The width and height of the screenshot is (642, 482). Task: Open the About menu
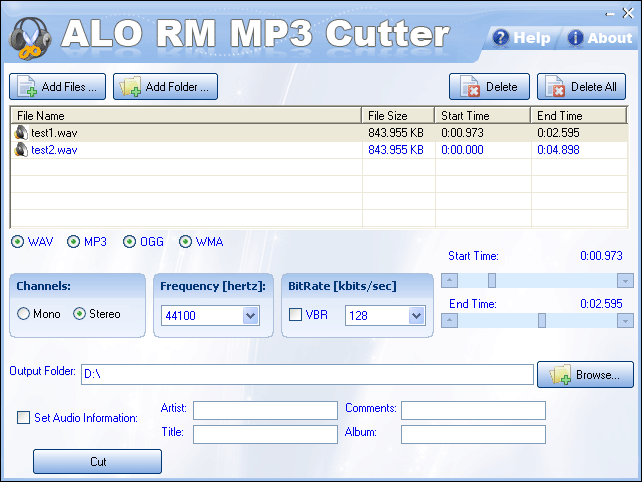pyautogui.click(x=600, y=38)
